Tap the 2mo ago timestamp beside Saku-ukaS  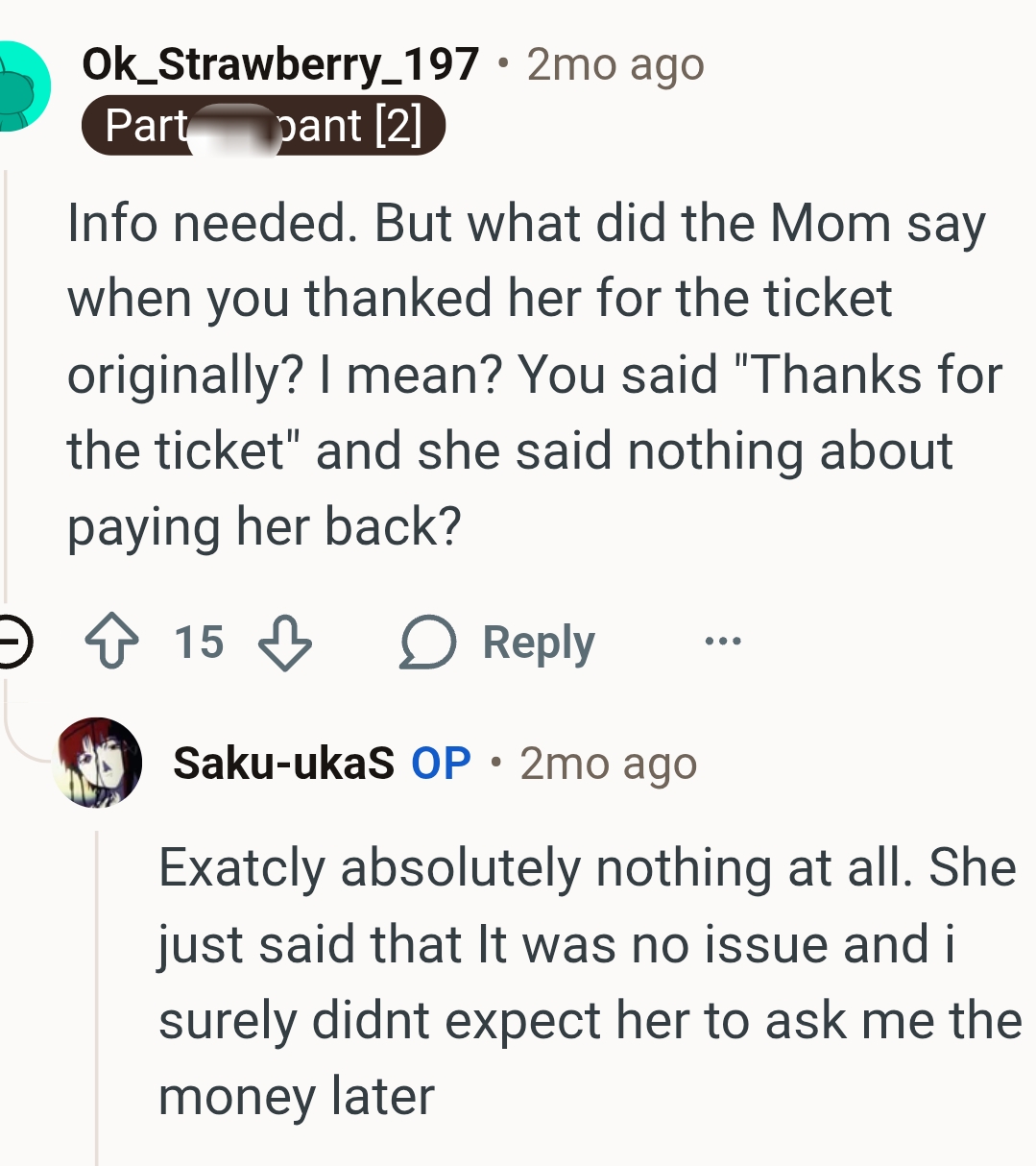click(608, 764)
